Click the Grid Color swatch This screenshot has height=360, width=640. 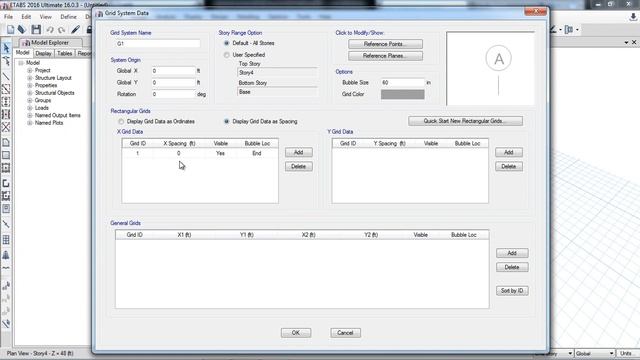click(402, 94)
